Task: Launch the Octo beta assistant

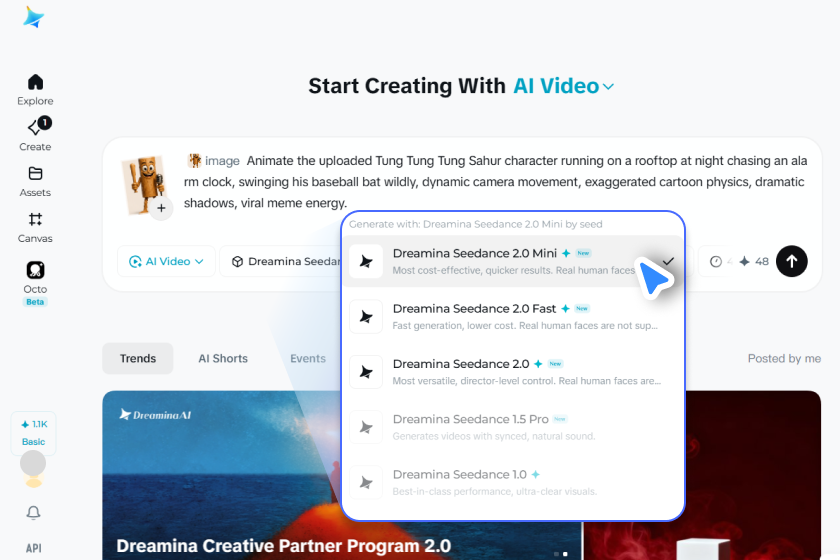Action: click(x=35, y=282)
